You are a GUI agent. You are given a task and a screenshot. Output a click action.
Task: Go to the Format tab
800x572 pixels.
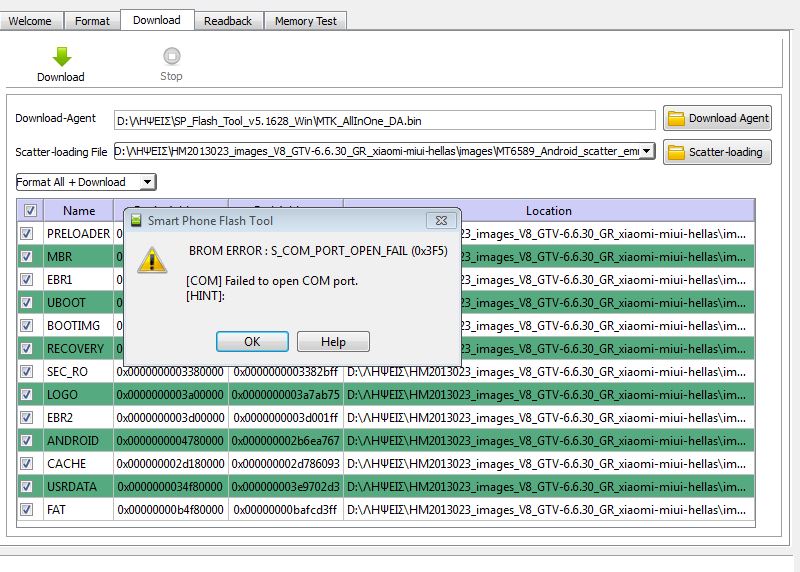[x=93, y=20]
